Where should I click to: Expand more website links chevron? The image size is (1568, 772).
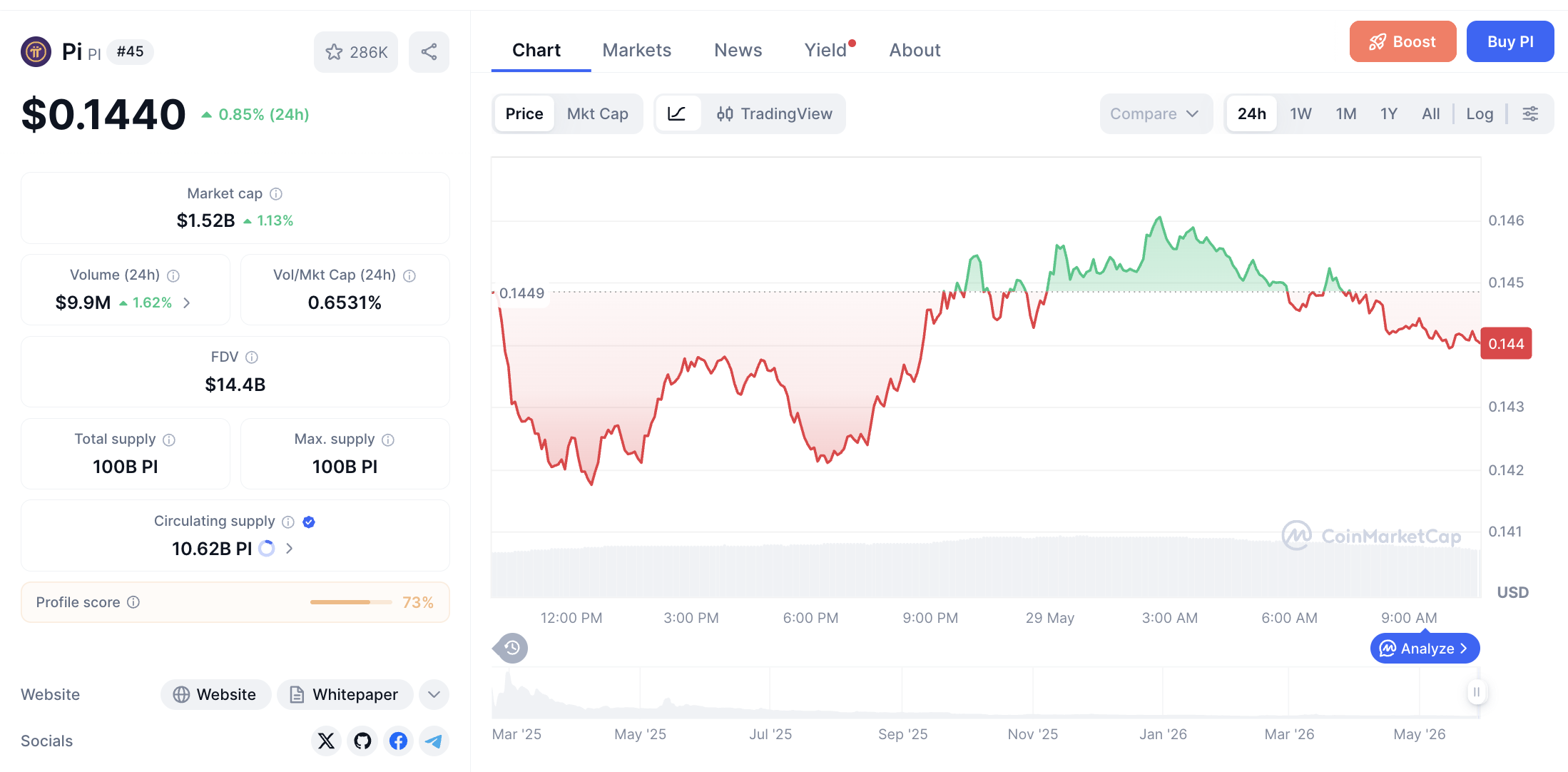click(x=434, y=694)
